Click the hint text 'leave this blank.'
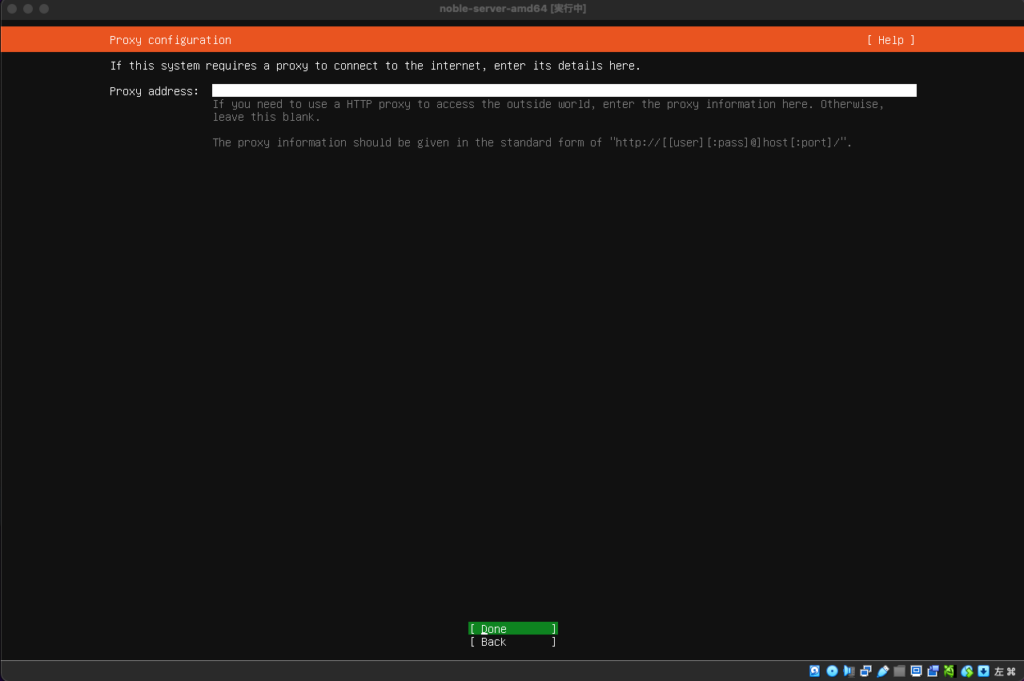Viewport: 1024px width, 681px height. tap(266, 117)
